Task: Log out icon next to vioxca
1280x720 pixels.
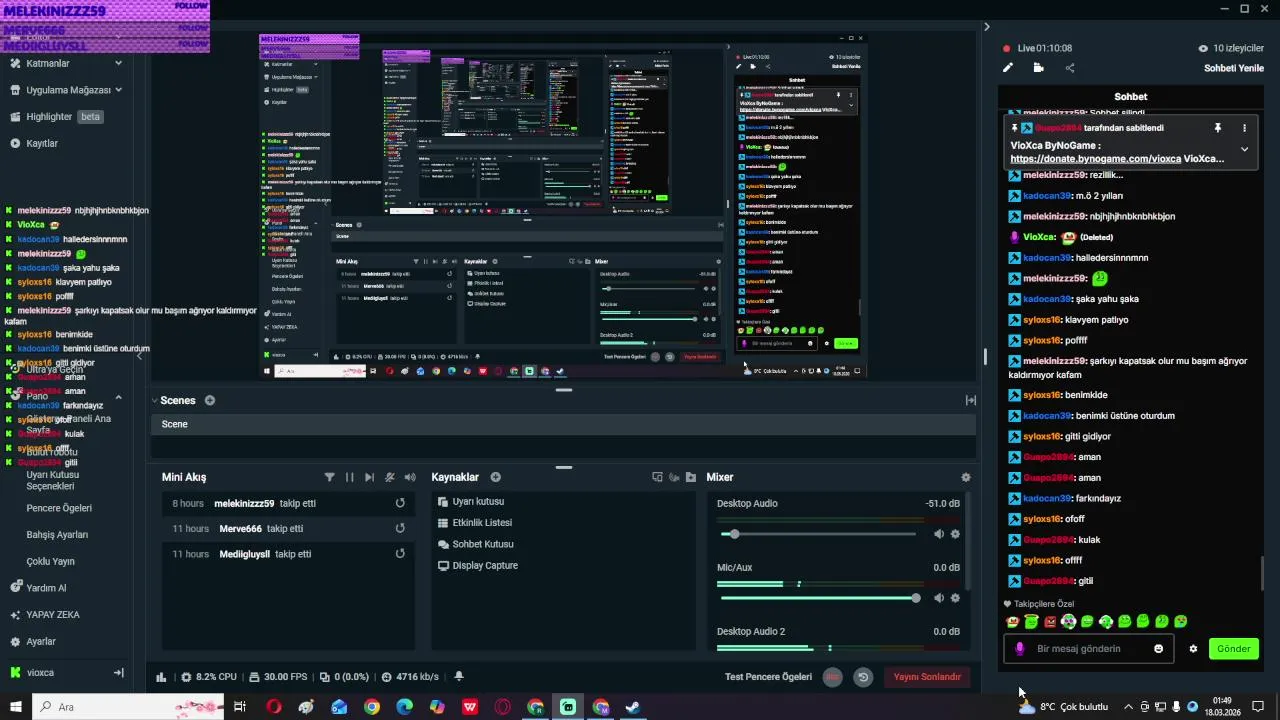Action: [118, 672]
